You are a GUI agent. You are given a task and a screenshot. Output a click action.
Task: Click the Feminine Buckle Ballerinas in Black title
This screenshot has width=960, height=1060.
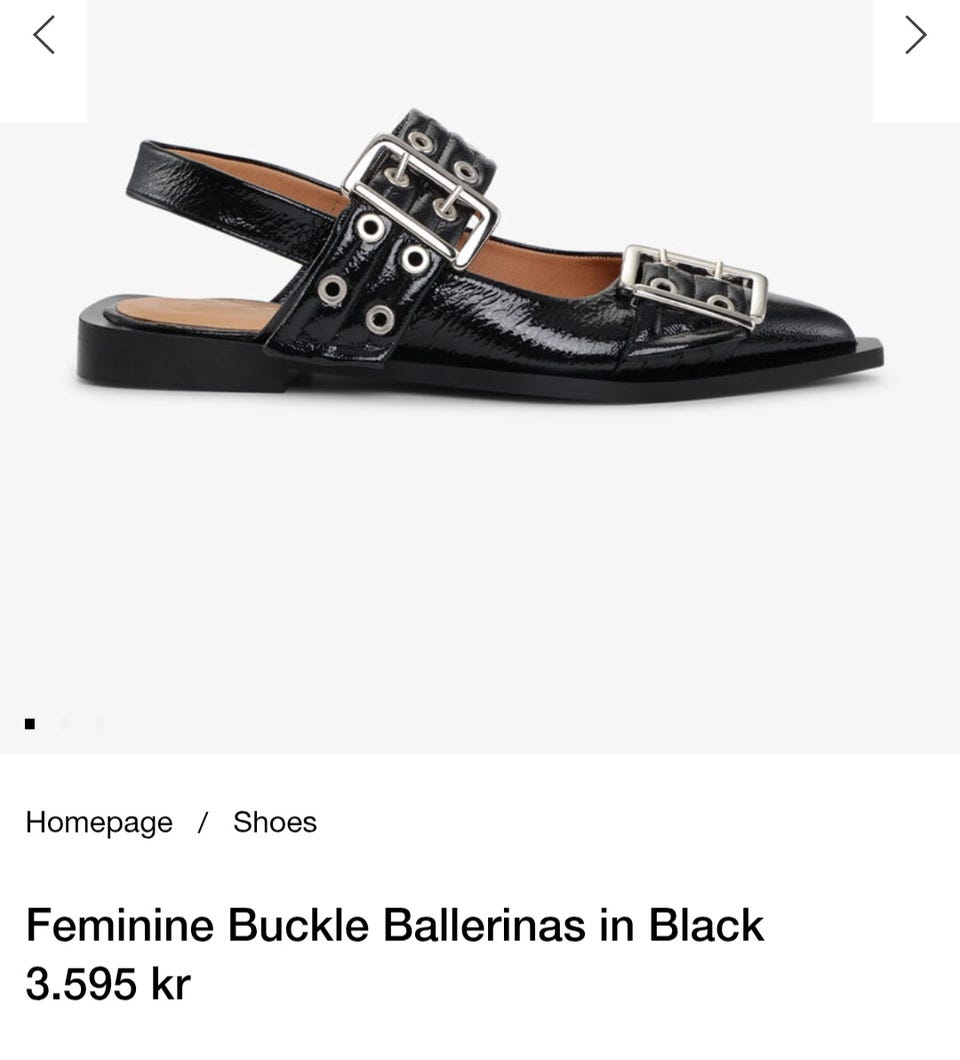point(395,925)
